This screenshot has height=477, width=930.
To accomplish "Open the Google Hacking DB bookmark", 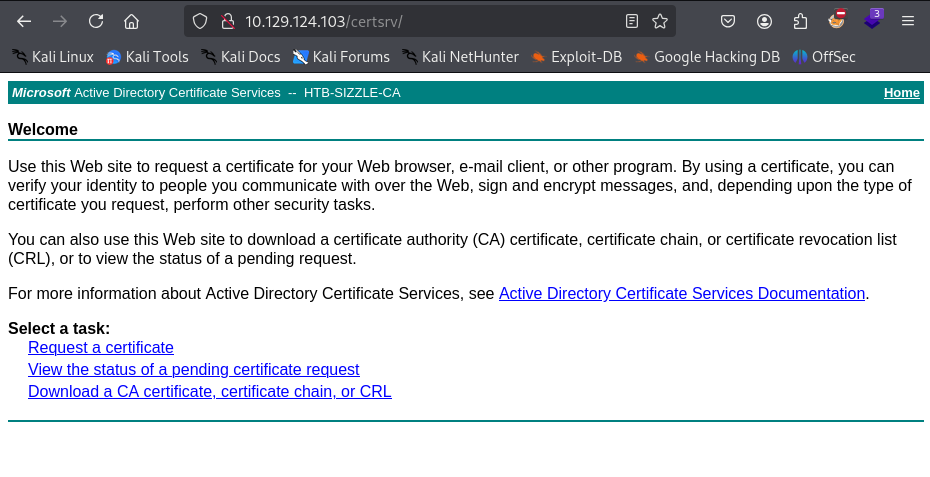I will click(x=706, y=57).
